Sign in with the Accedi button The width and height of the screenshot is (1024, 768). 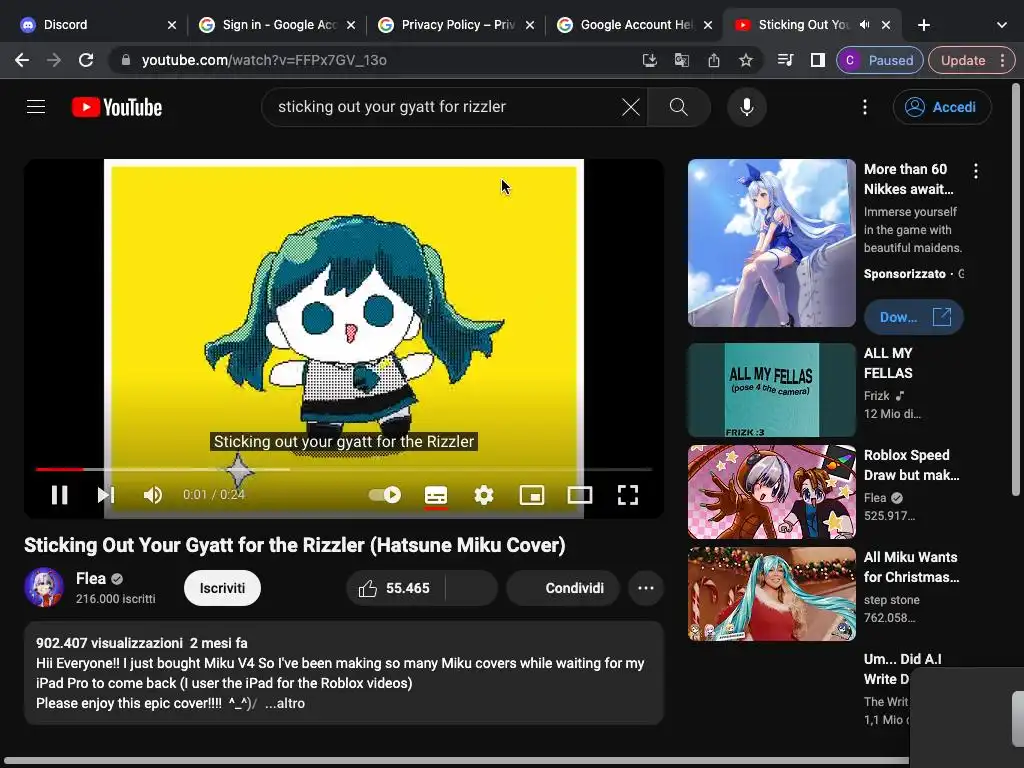click(942, 106)
